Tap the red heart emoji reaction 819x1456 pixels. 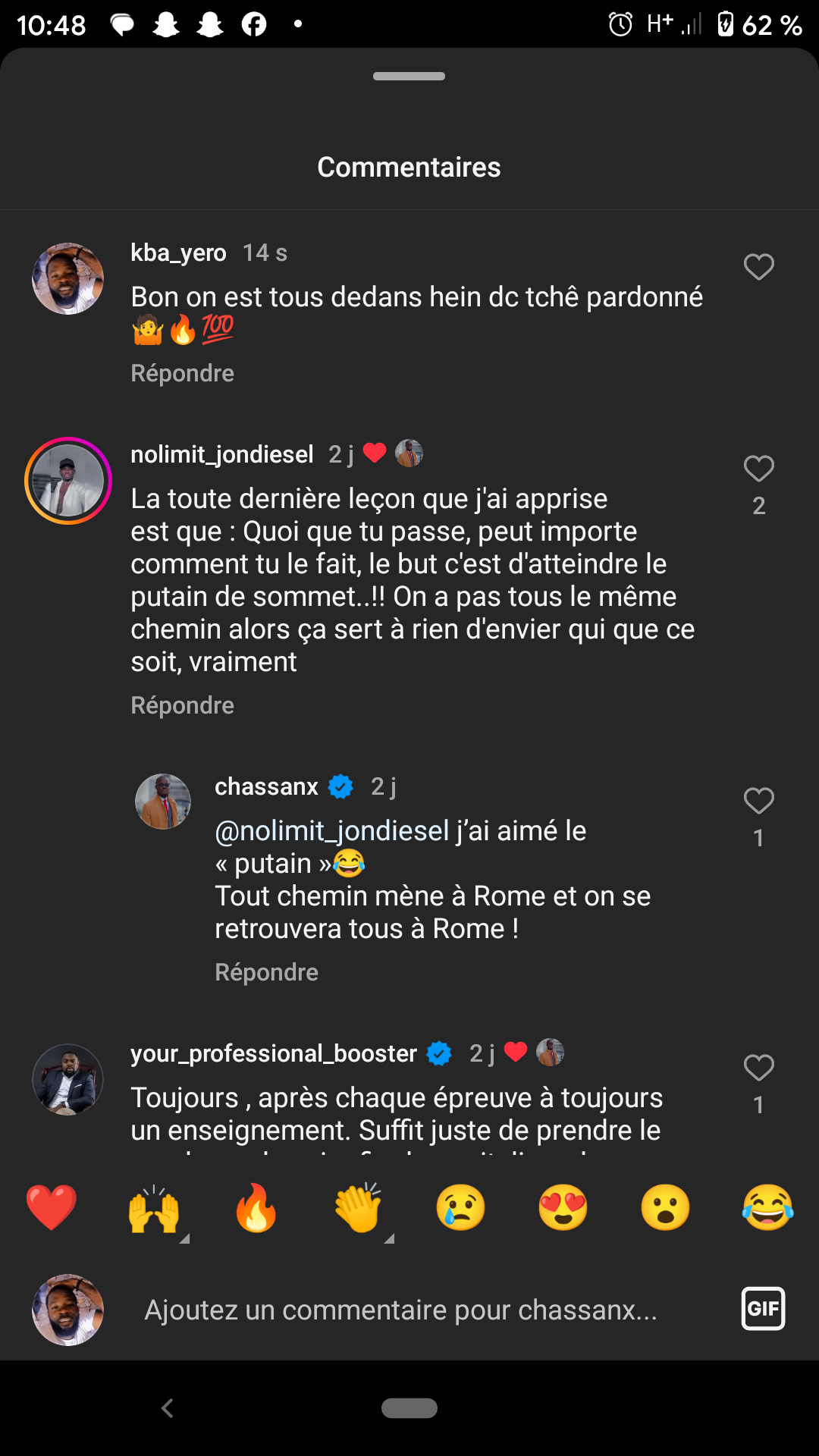point(52,1207)
